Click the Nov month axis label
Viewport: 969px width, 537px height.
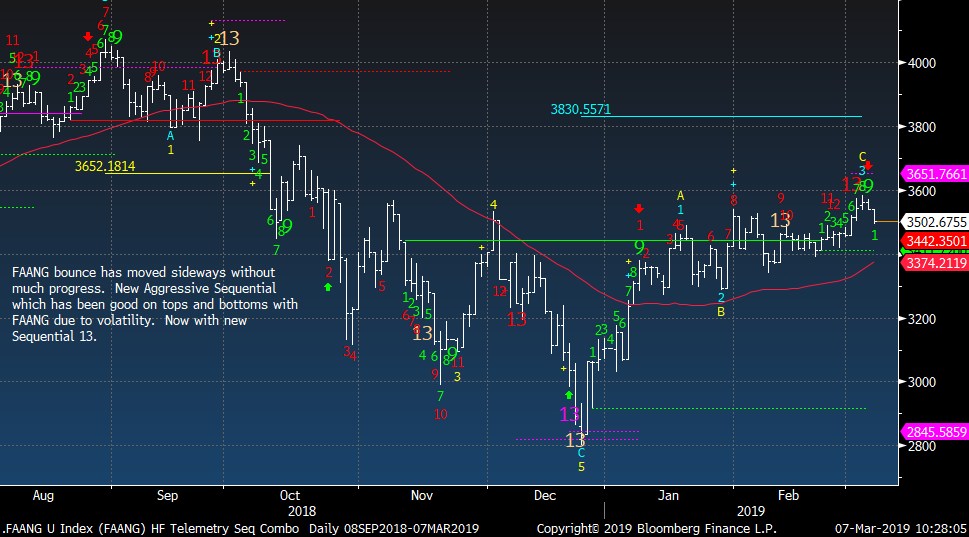click(x=421, y=496)
